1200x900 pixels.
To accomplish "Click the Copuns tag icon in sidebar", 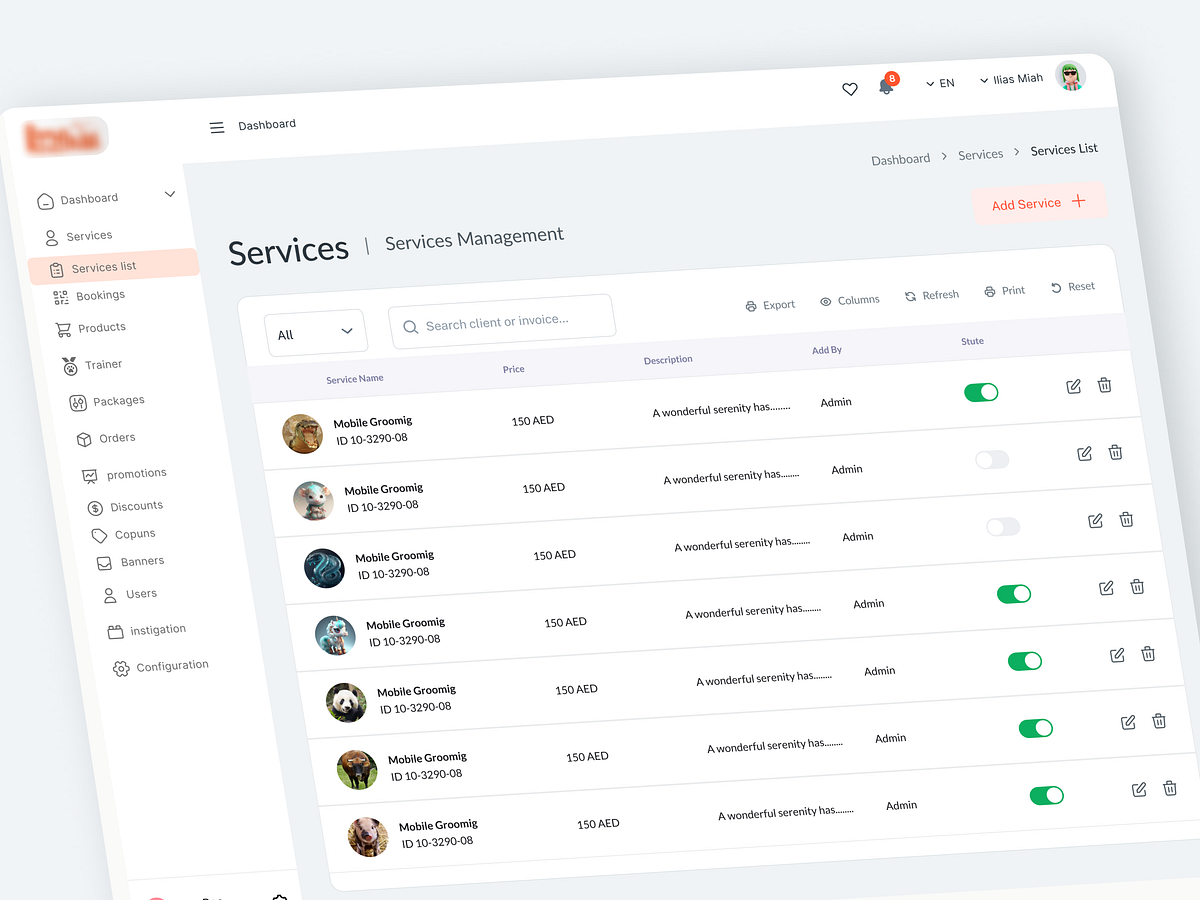I will point(99,536).
